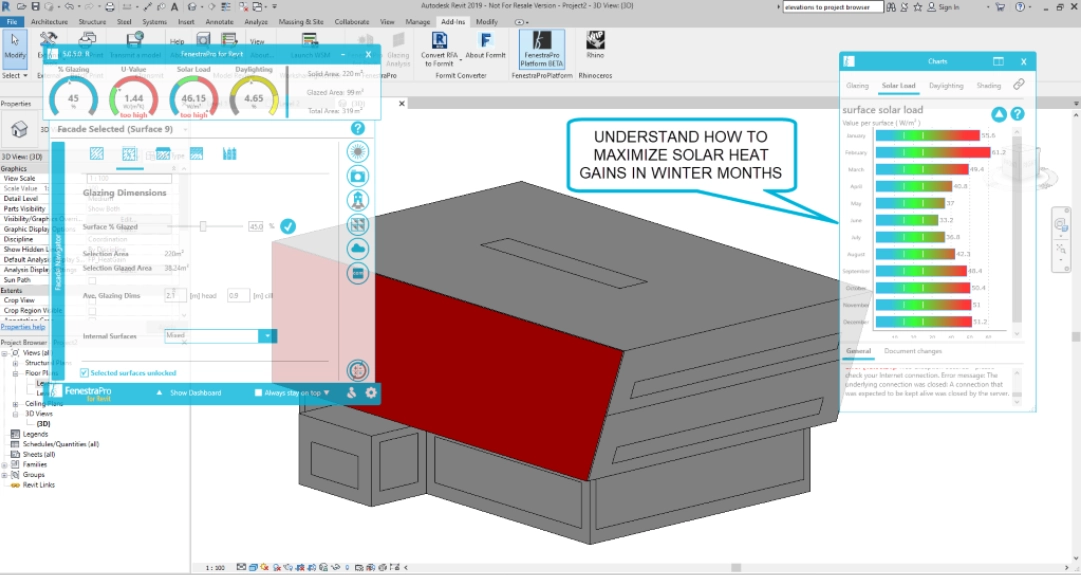Click the Surface % Glazed value field
The height and width of the screenshot is (575, 1083).
(256, 226)
